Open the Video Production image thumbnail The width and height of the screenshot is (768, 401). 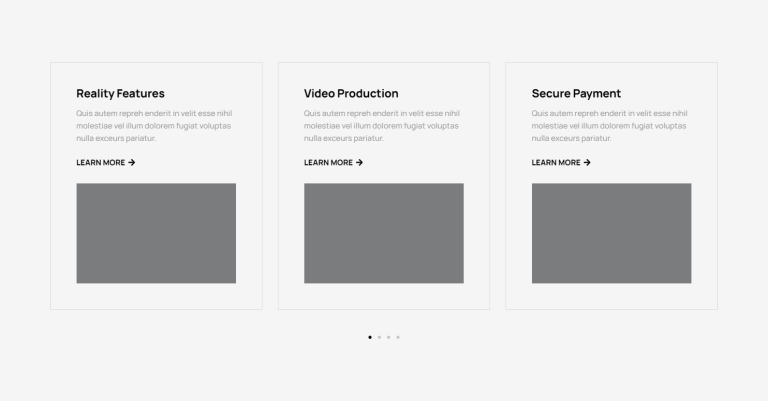coord(384,233)
